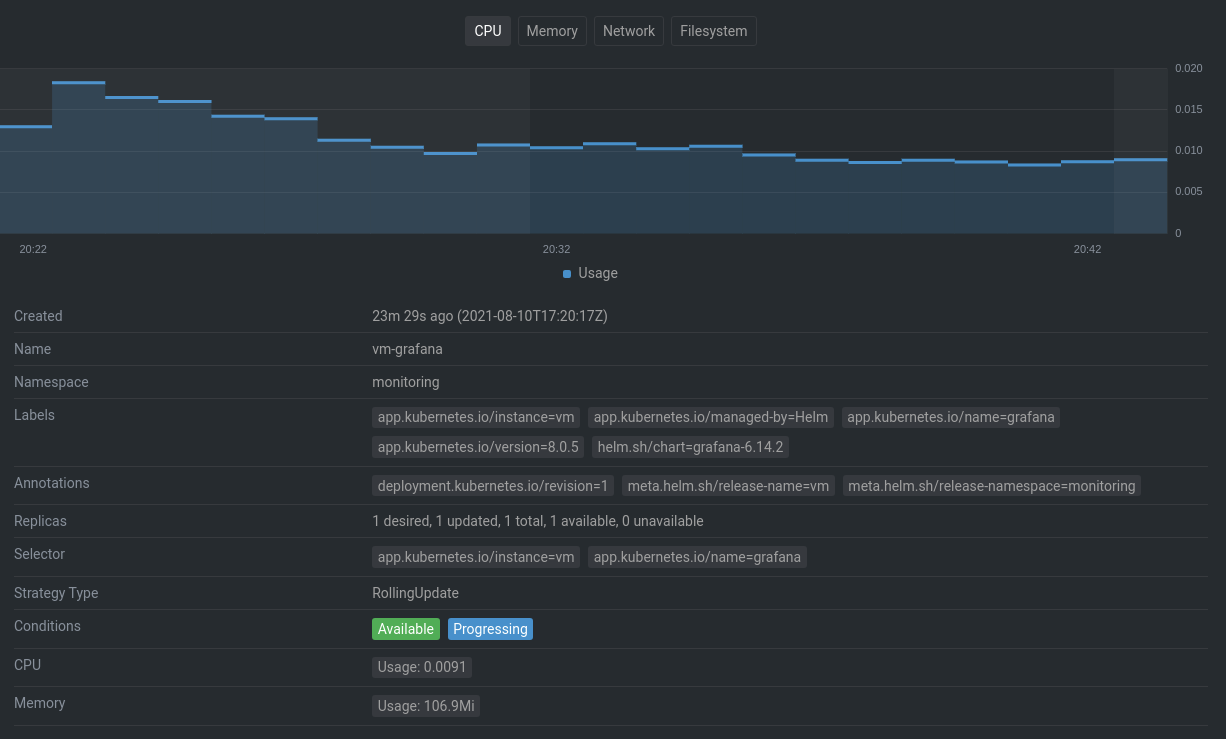Click the app.kubernetes.io/name=grafana selector pill
The height and width of the screenshot is (739, 1226).
pos(697,557)
